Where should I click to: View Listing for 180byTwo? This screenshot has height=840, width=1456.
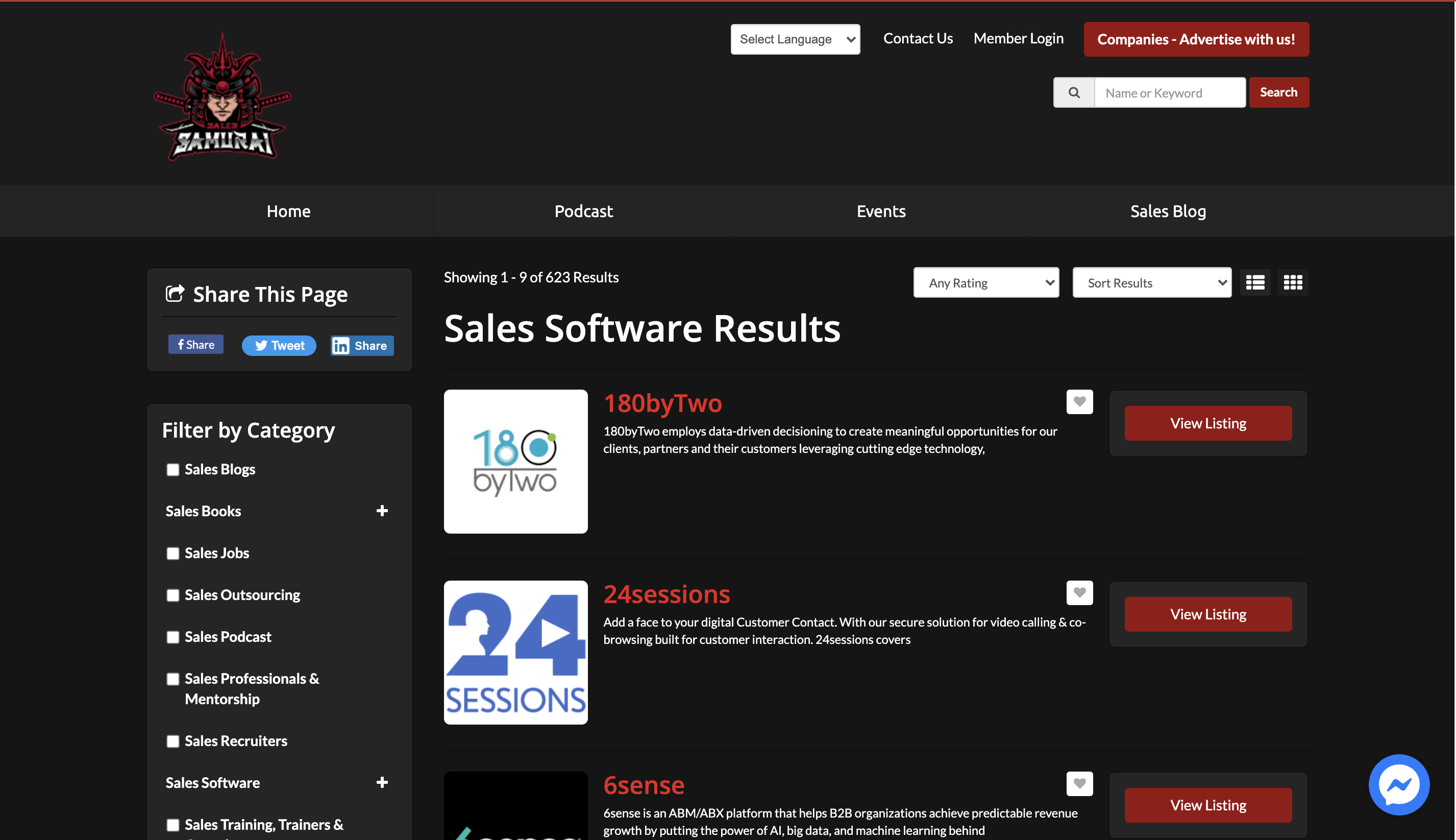(1207, 423)
